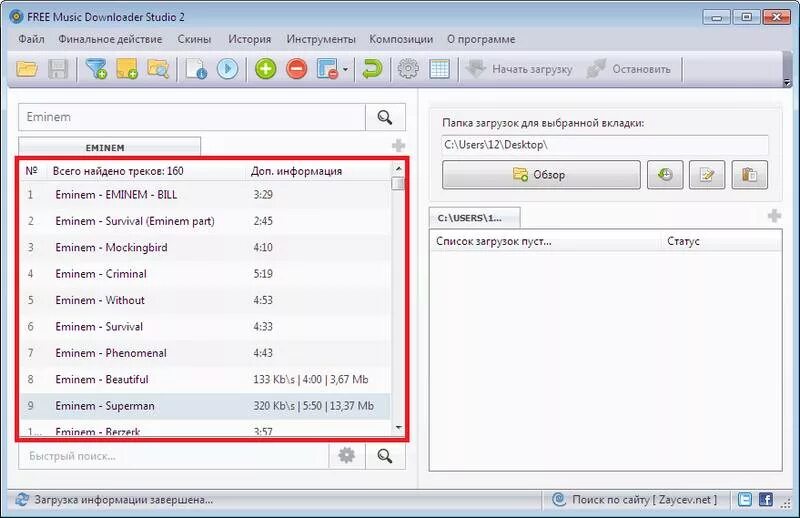
Task: Open the Финальное действие menu
Action: [x=110, y=39]
